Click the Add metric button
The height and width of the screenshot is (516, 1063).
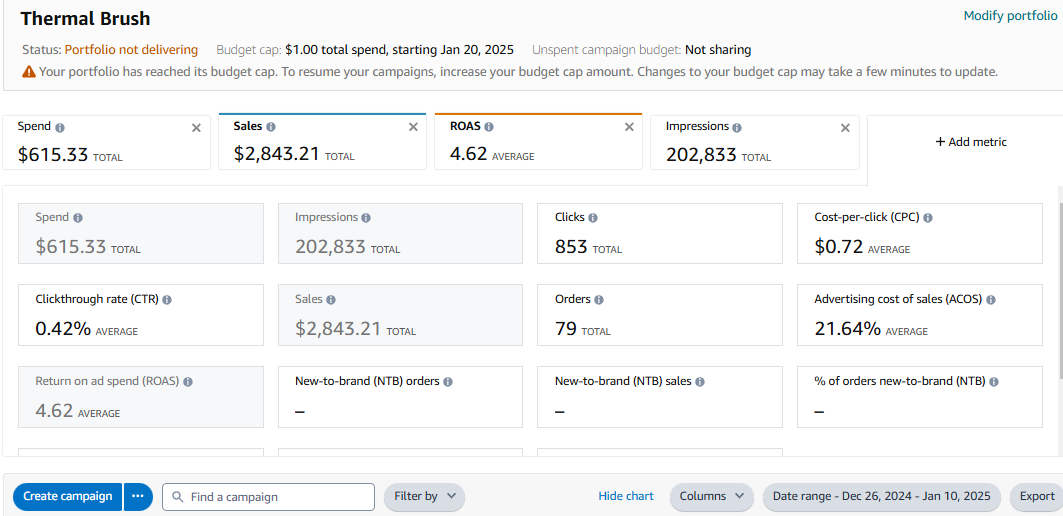[971, 142]
